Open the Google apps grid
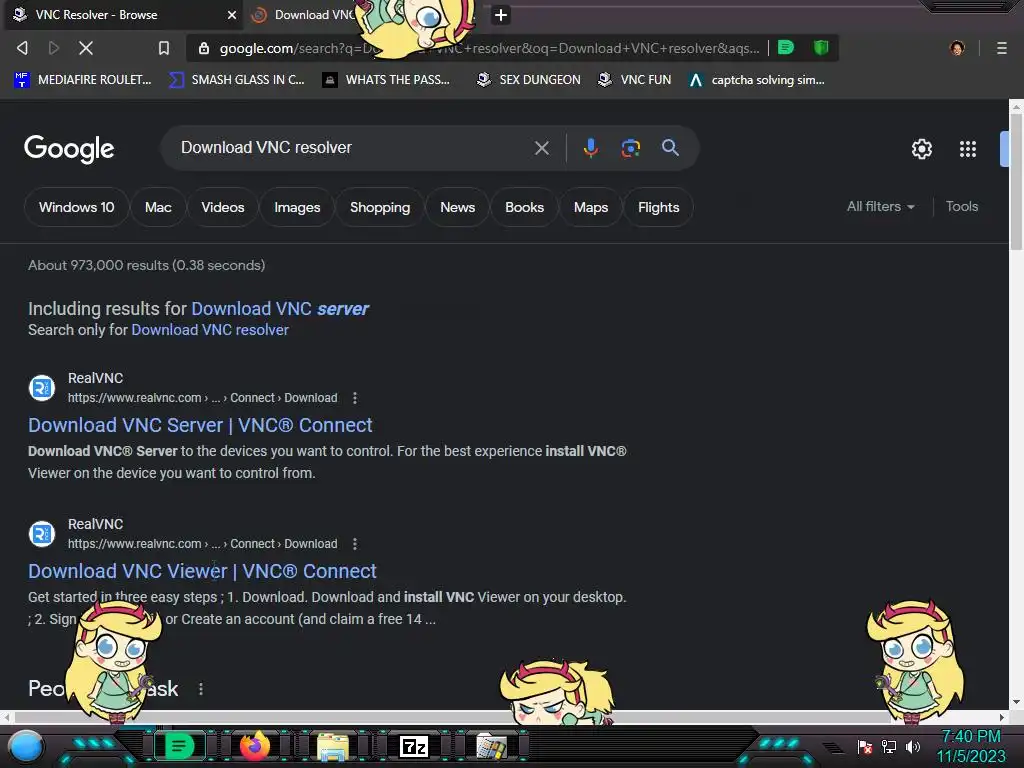This screenshot has width=1024, height=768. (968, 149)
